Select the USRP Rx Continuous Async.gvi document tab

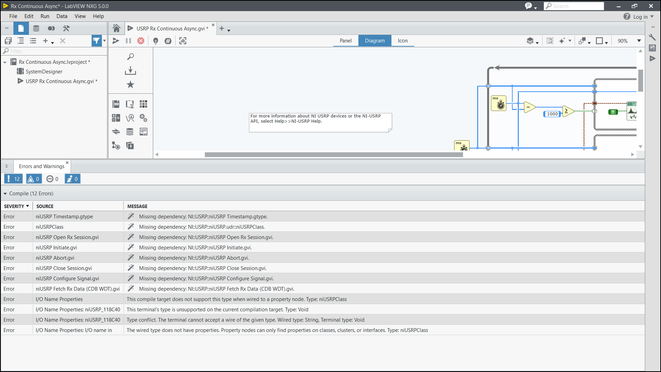[172, 28]
